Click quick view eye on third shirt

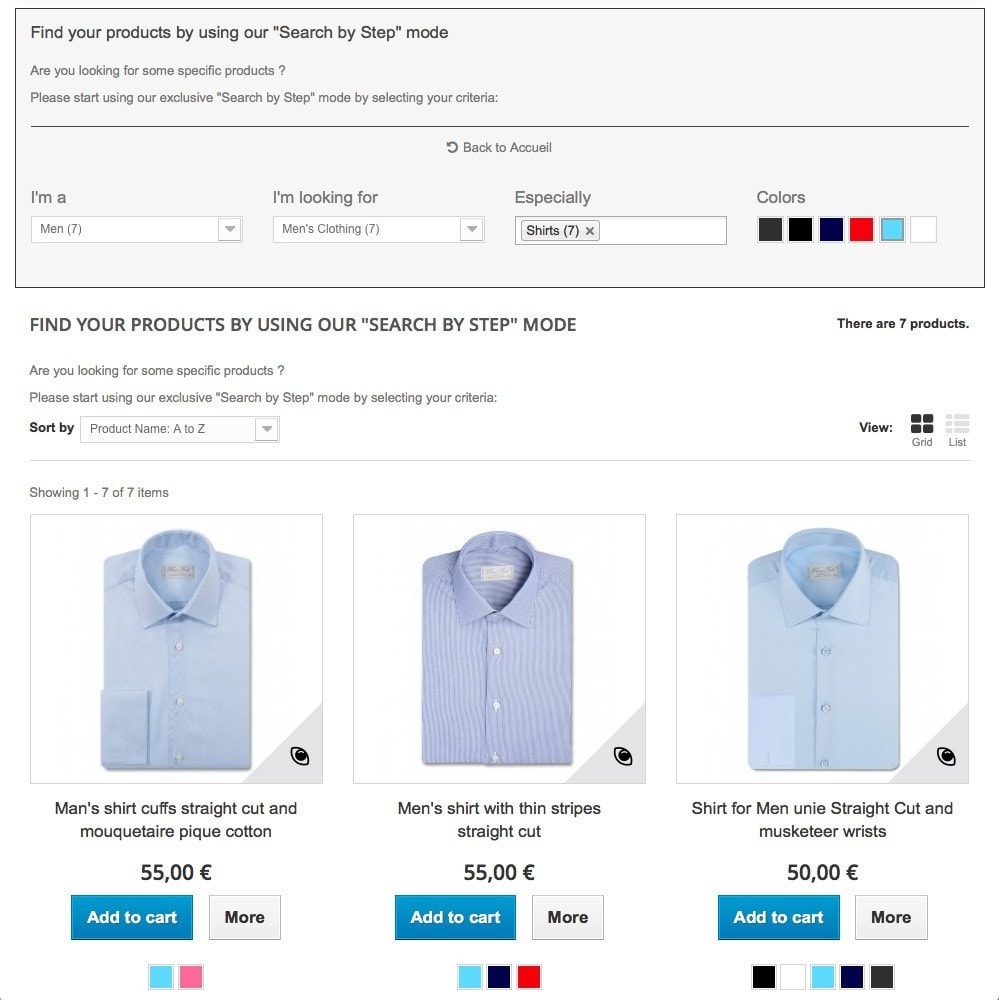coord(946,756)
